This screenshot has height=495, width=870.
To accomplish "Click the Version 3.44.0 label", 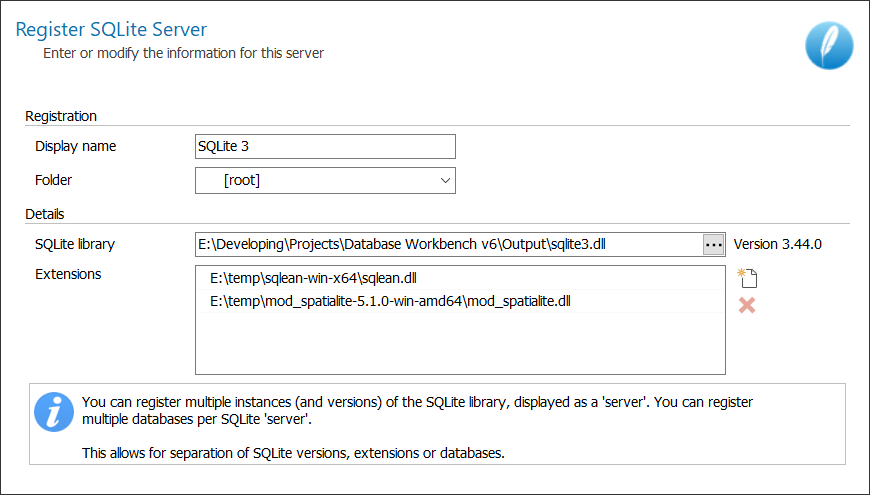I will 777,244.
